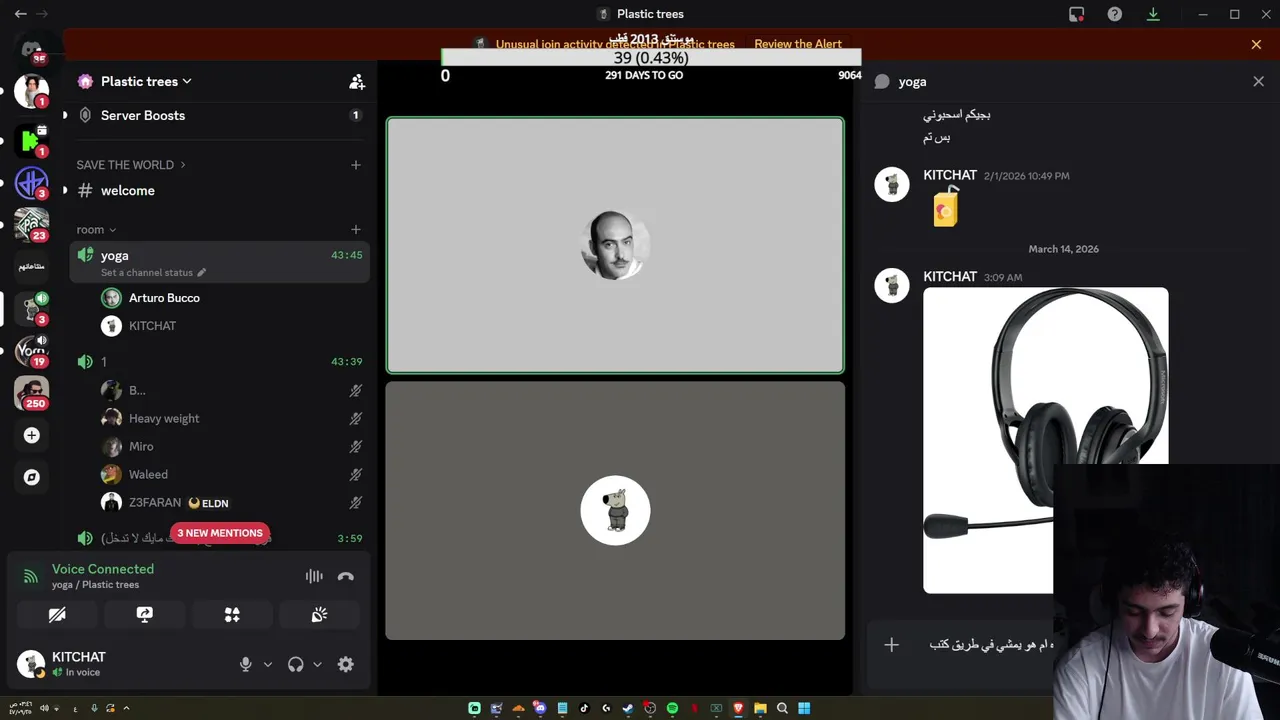Focus Arturo Bucco's video tile
This screenshot has width=1280, height=720.
click(x=615, y=245)
